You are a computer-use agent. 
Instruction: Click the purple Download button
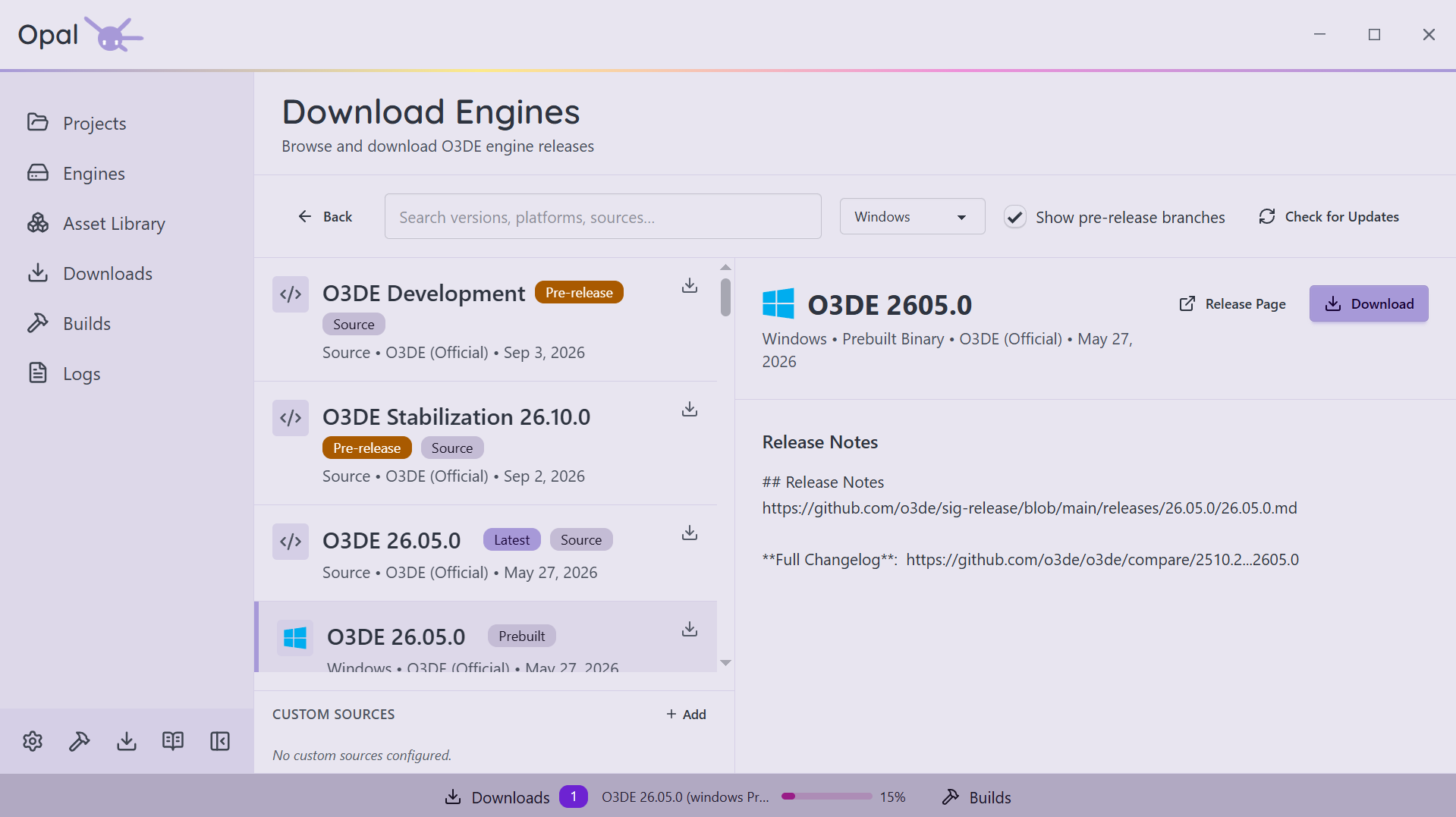pyautogui.click(x=1369, y=303)
